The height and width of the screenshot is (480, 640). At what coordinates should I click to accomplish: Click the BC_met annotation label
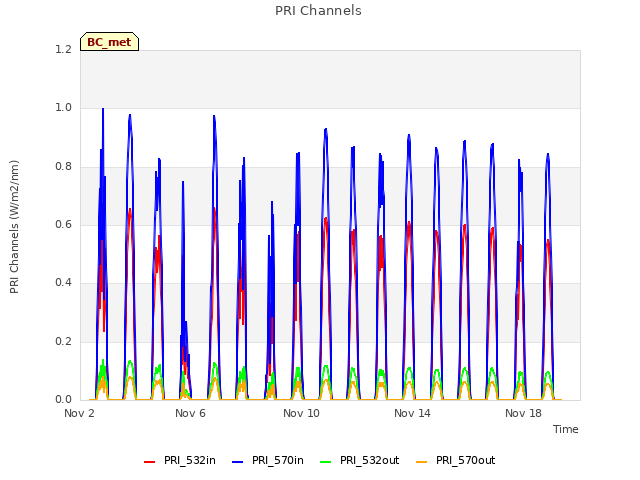(x=109, y=42)
